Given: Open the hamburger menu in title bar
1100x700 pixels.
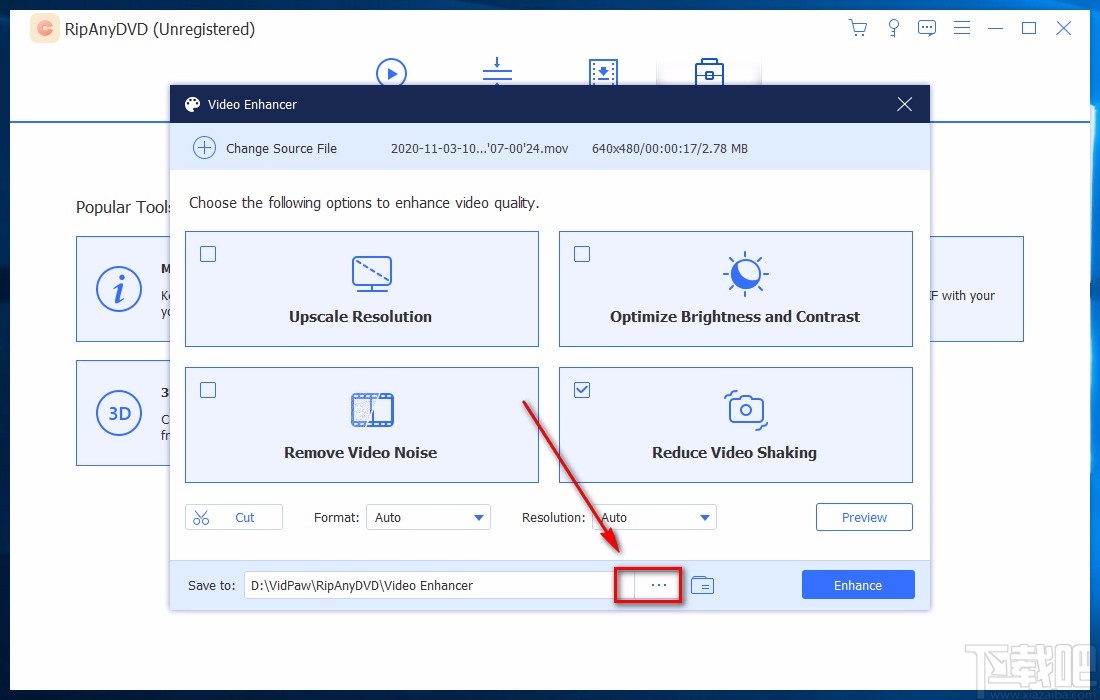Looking at the screenshot, I should (x=962, y=28).
